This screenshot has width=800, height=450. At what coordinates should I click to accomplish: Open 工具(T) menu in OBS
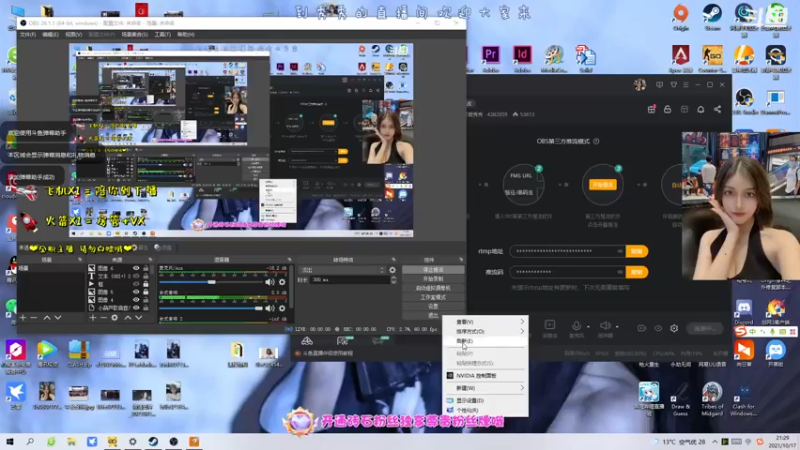162,34
